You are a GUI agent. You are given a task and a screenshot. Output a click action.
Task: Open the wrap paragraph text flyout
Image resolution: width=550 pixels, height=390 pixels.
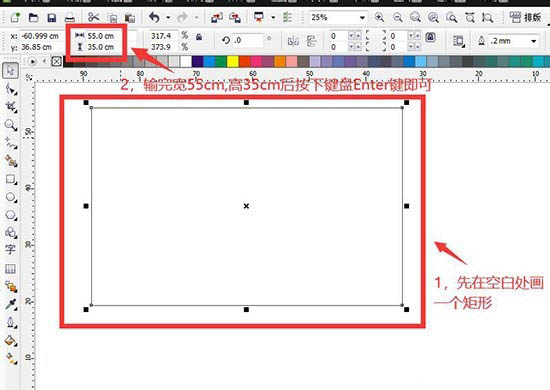tap(458, 41)
